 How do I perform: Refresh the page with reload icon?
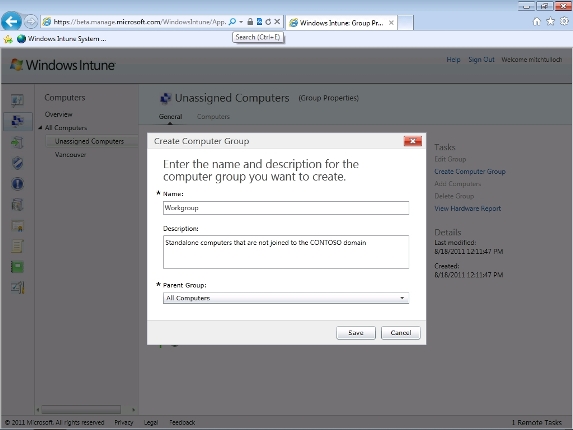pos(268,22)
